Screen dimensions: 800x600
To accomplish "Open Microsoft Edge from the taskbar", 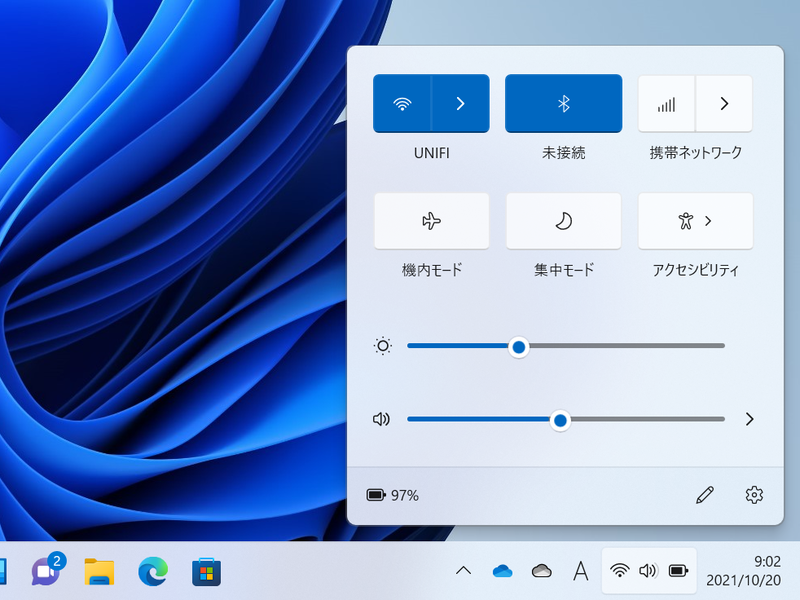I will click(152, 571).
